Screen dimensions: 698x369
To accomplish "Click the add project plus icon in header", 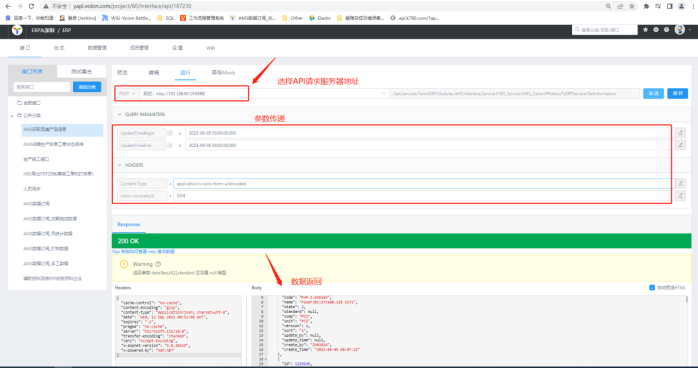I will [x=656, y=30].
